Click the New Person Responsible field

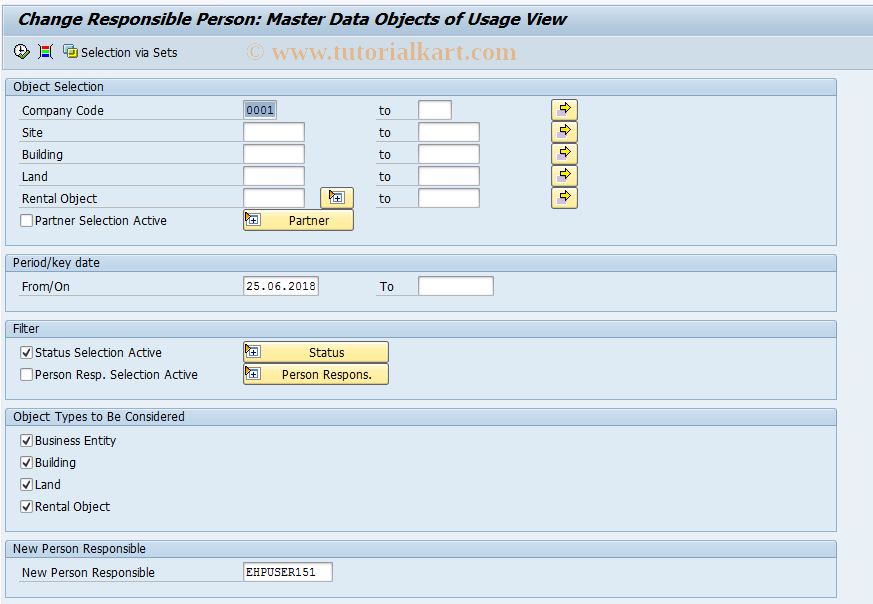point(288,572)
